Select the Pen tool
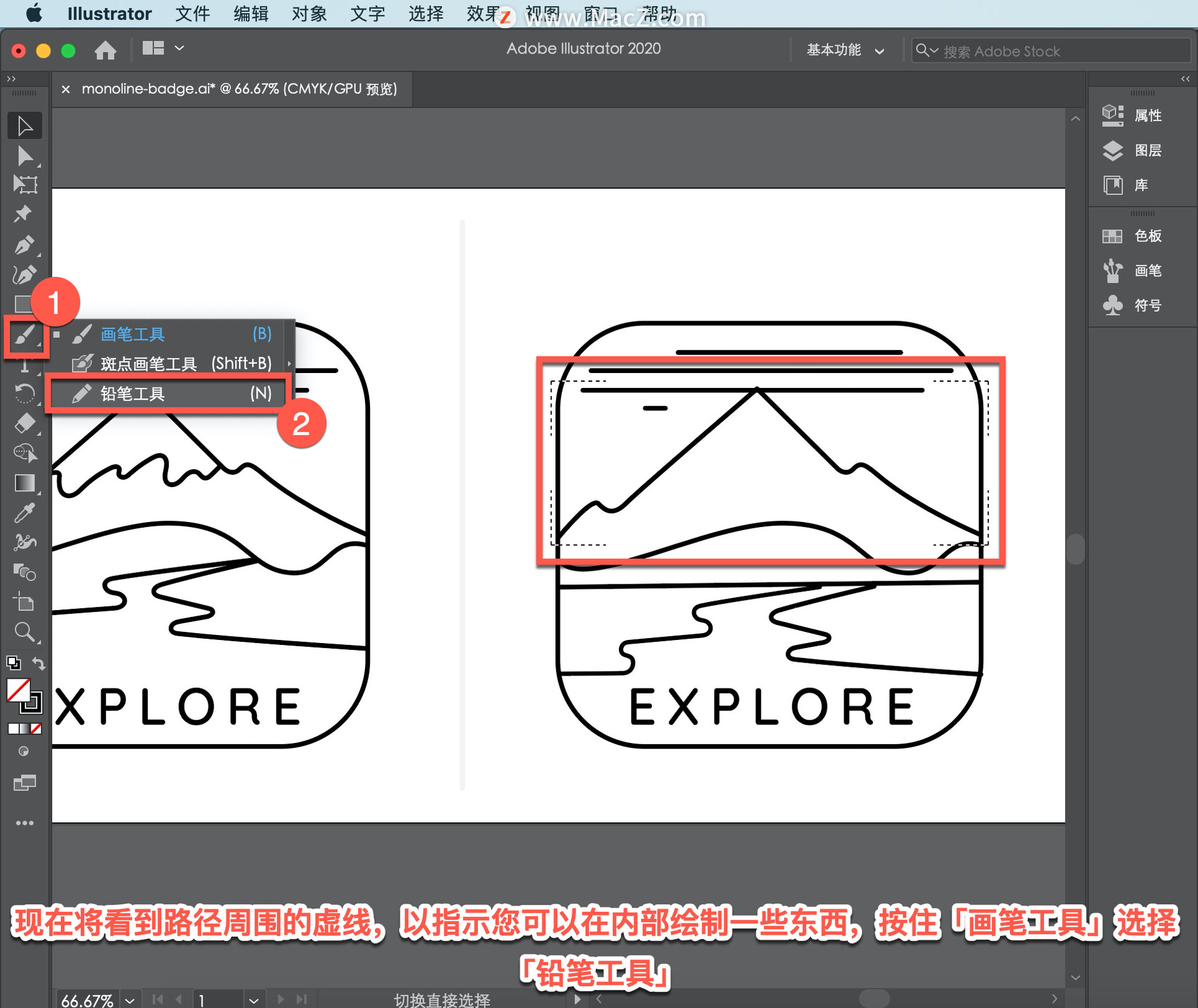 (25, 245)
